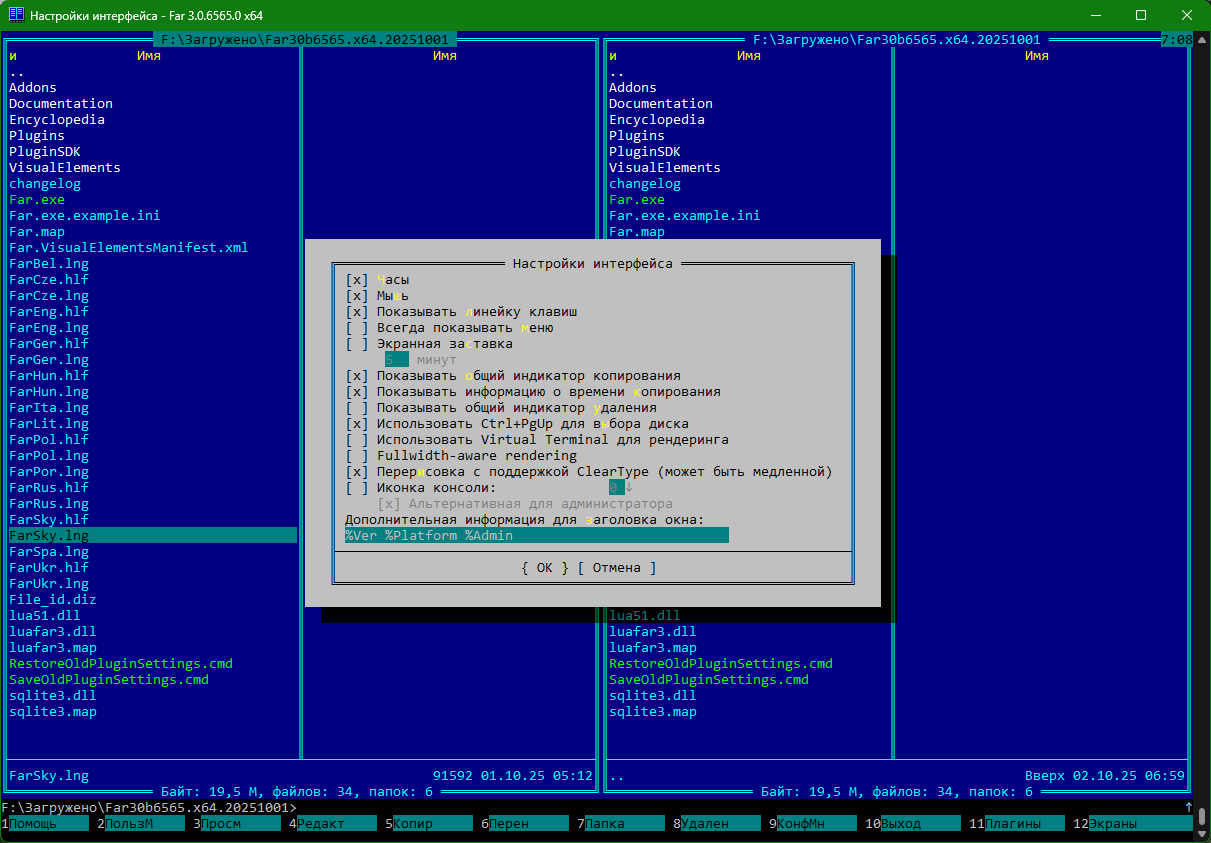Click the Far Manager title bar icon
This screenshot has height=843, width=1211.
click(x=16, y=15)
